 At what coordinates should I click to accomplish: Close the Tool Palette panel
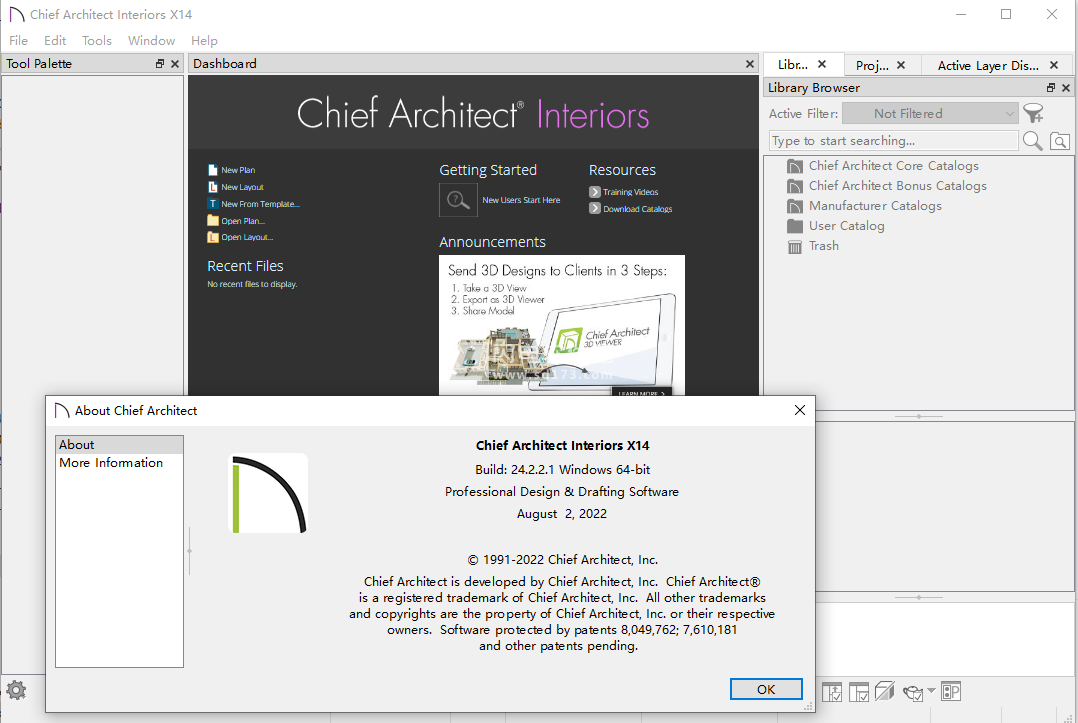pos(175,63)
